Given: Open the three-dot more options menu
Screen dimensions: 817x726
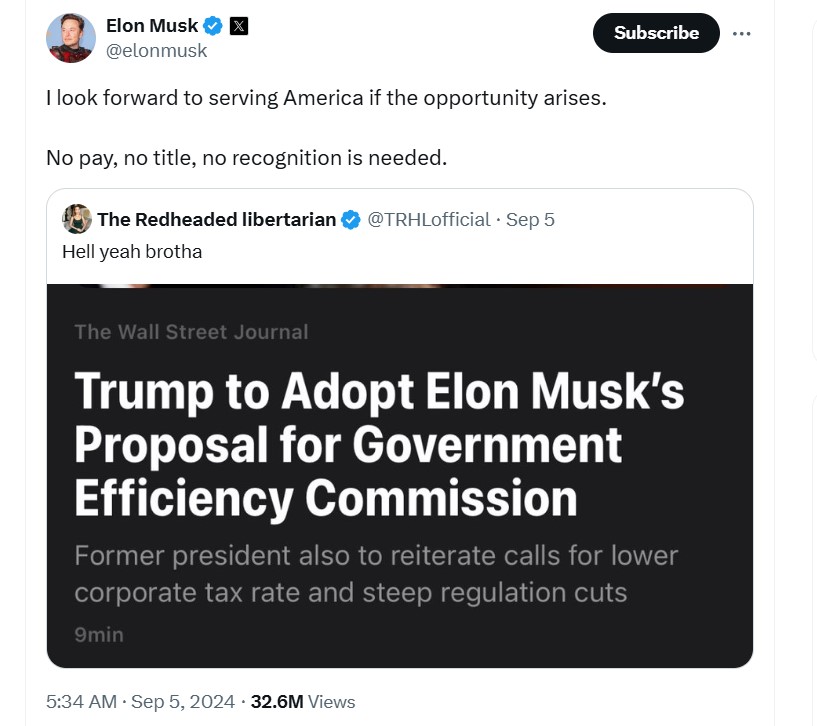Looking at the screenshot, I should point(741,33).
